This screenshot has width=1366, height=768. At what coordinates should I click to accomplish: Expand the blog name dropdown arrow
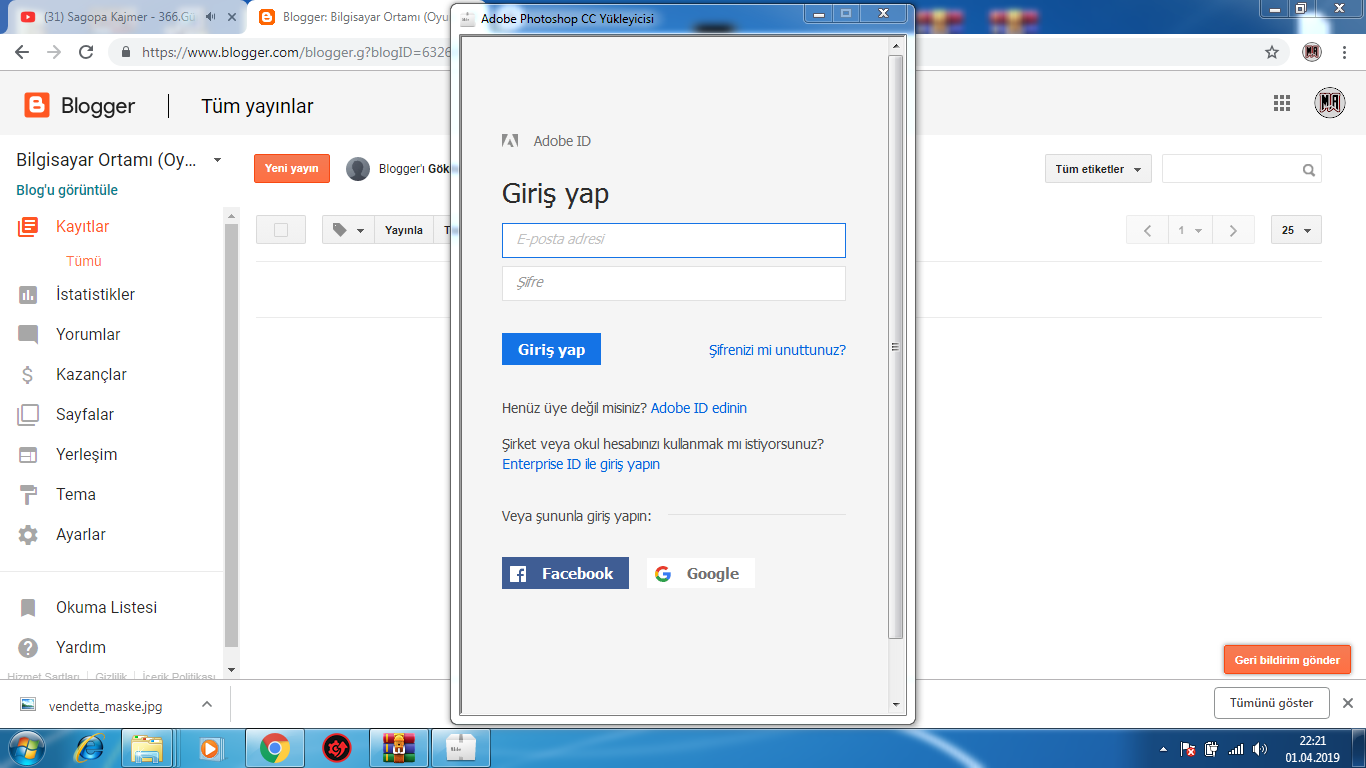pyautogui.click(x=217, y=160)
